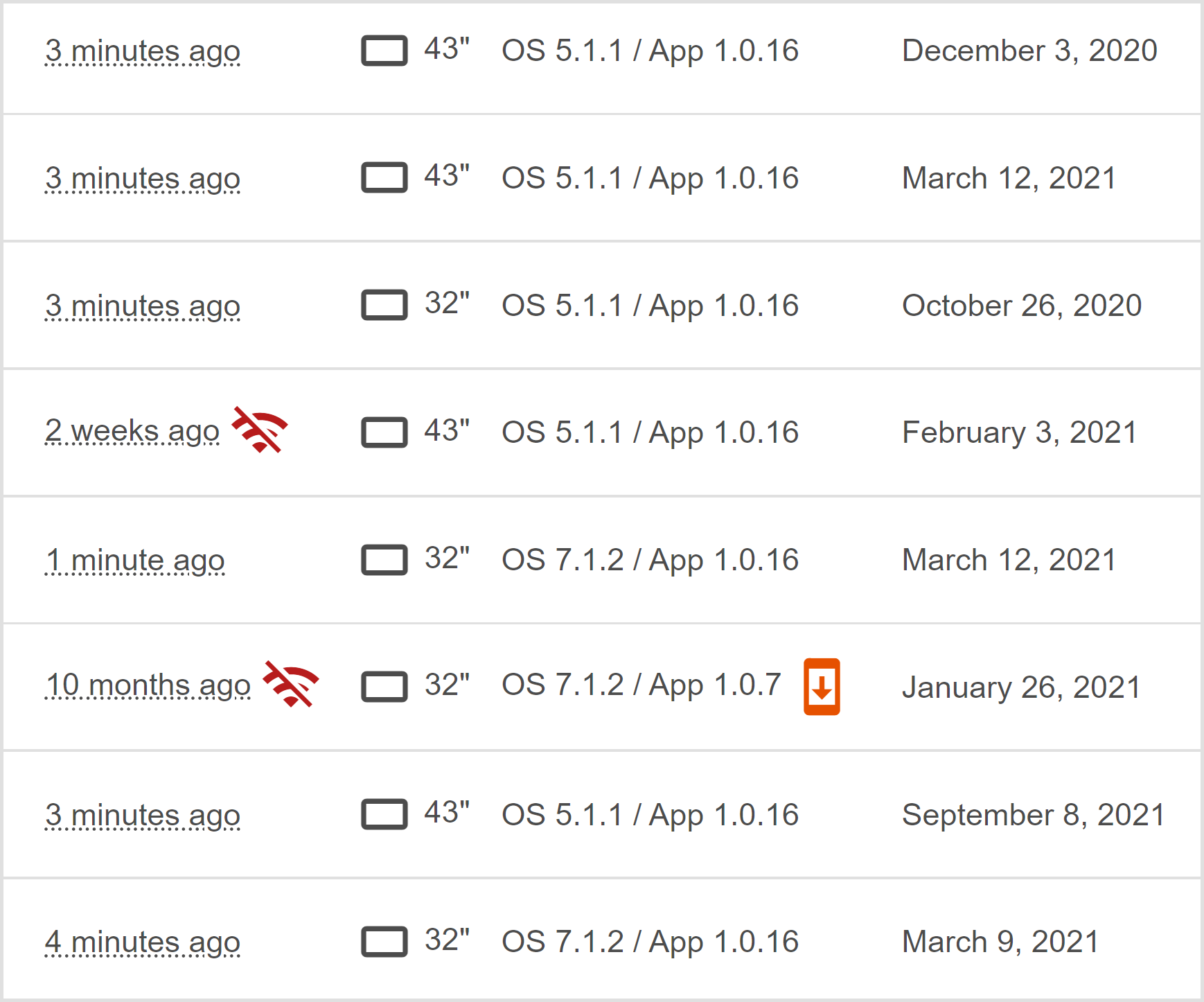Click the version text in the March 9, 2021 row
1204x1002 pixels.
[x=650, y=942]
